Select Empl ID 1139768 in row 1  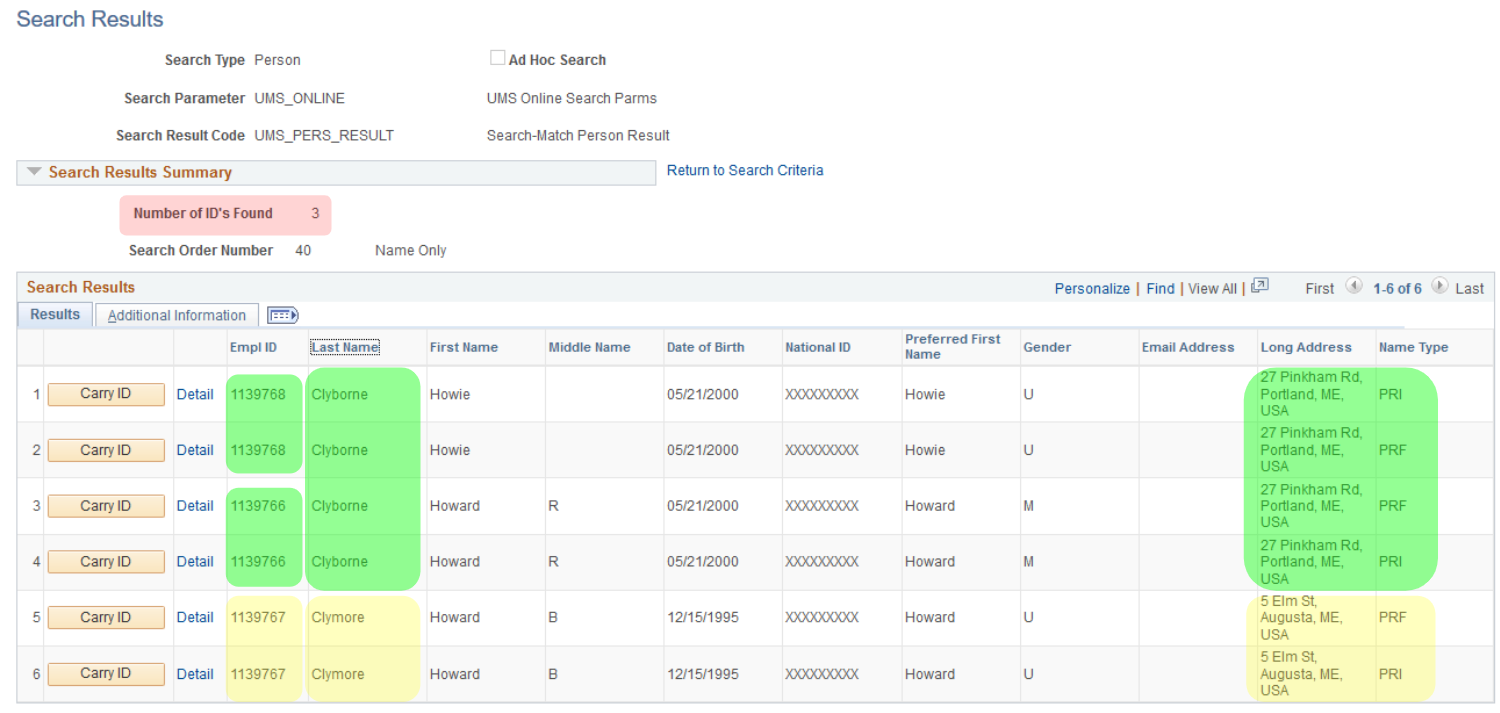click(x=257, y=394)
